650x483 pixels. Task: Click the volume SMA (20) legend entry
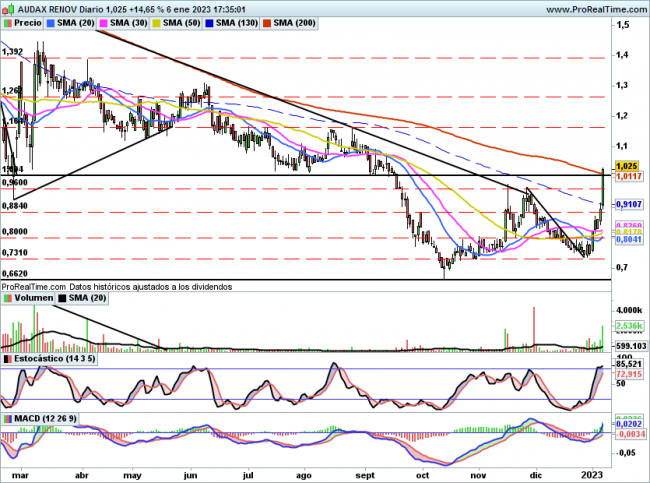pyautogui.click(x=88, y=297)
